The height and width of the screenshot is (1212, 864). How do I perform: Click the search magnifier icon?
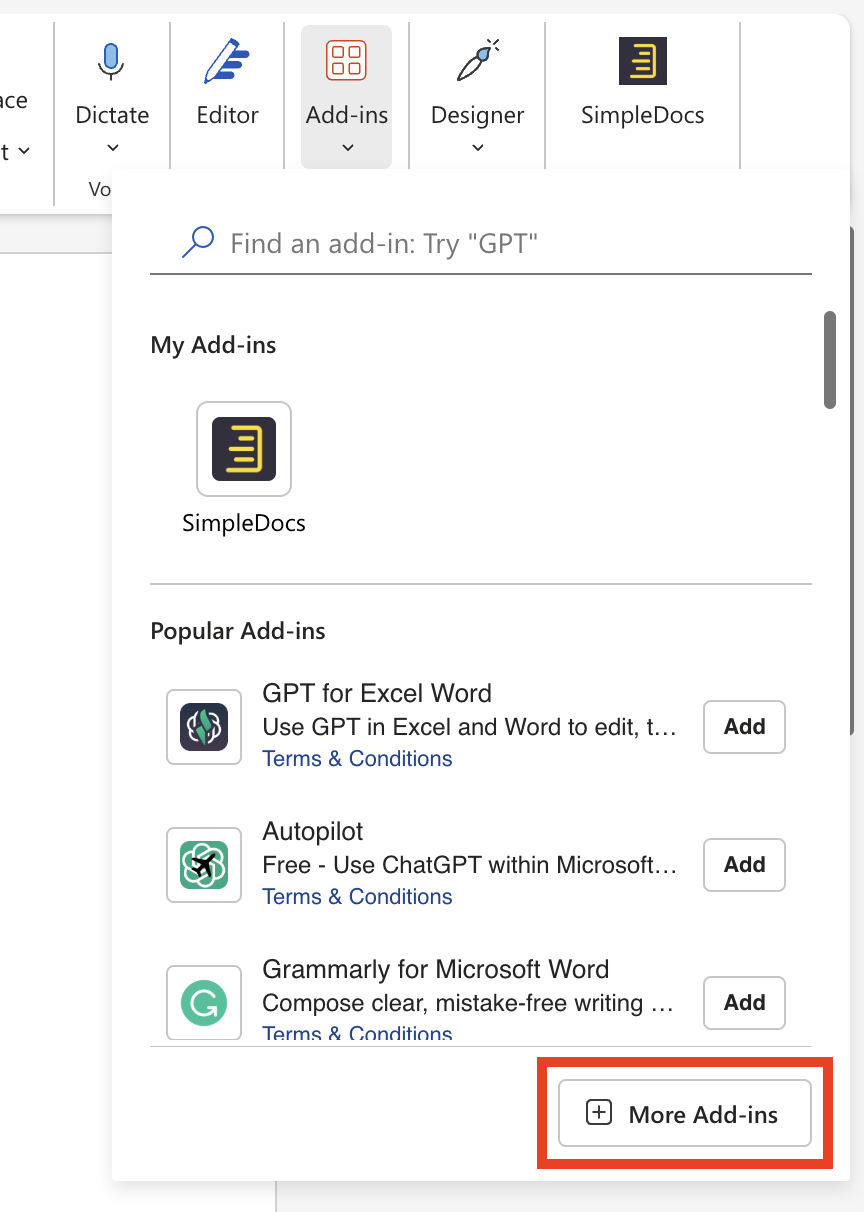click(198, 242)
